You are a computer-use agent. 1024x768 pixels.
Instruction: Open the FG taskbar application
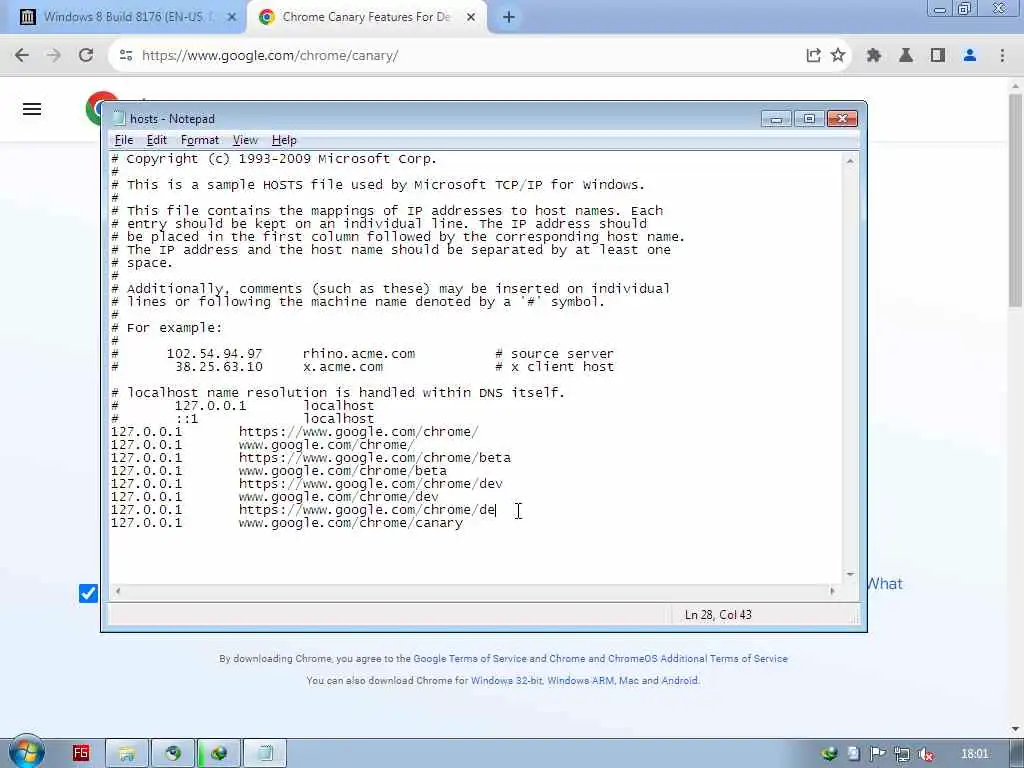tap(80, 753)
